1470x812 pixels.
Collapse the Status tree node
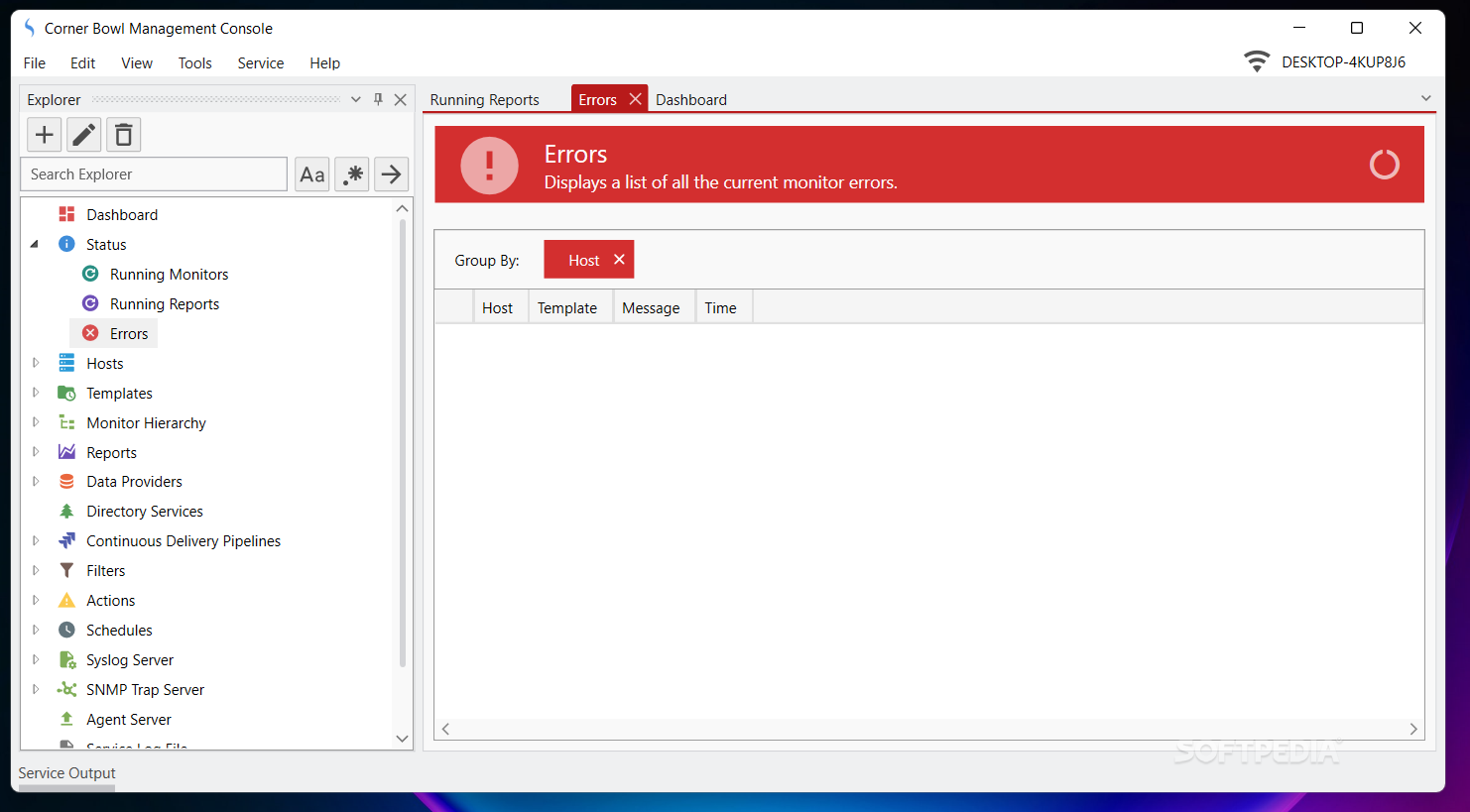[x=35, y=244]
